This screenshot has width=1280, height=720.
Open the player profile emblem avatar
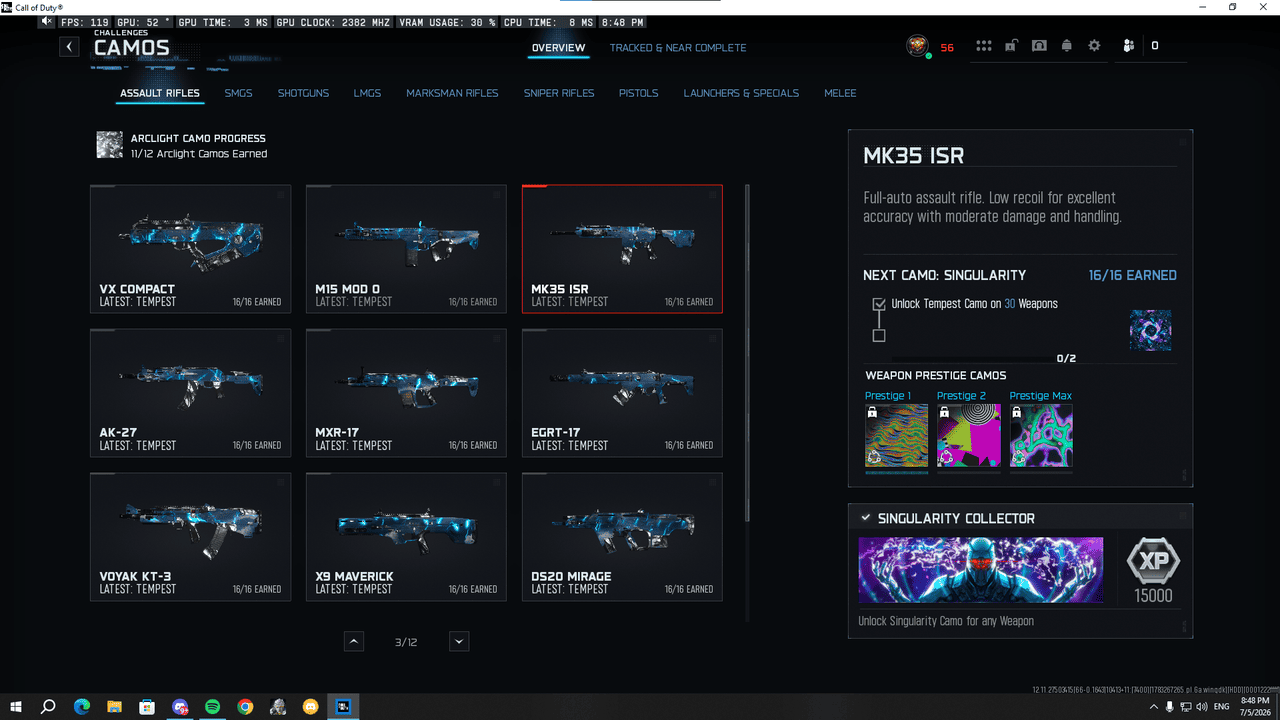pyautogui.click(x=916, y=46)
